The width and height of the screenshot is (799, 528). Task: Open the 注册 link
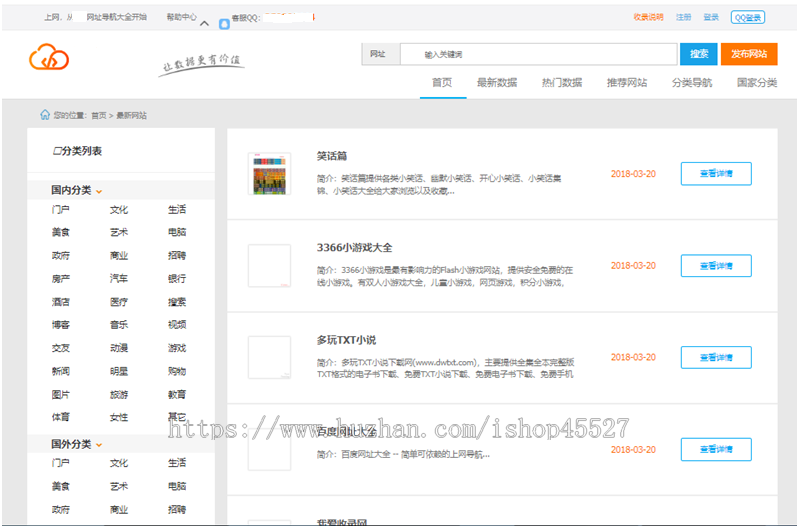pos(683,17)
